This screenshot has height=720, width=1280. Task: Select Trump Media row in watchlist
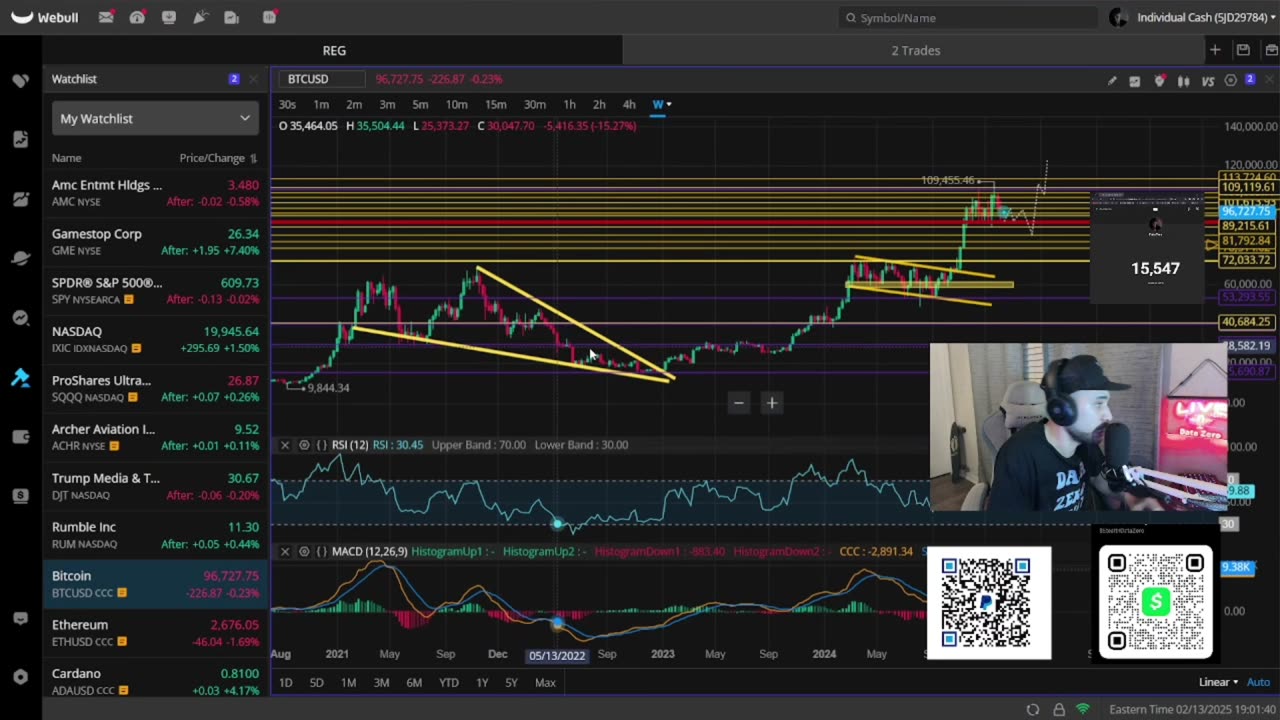point(155,486)
